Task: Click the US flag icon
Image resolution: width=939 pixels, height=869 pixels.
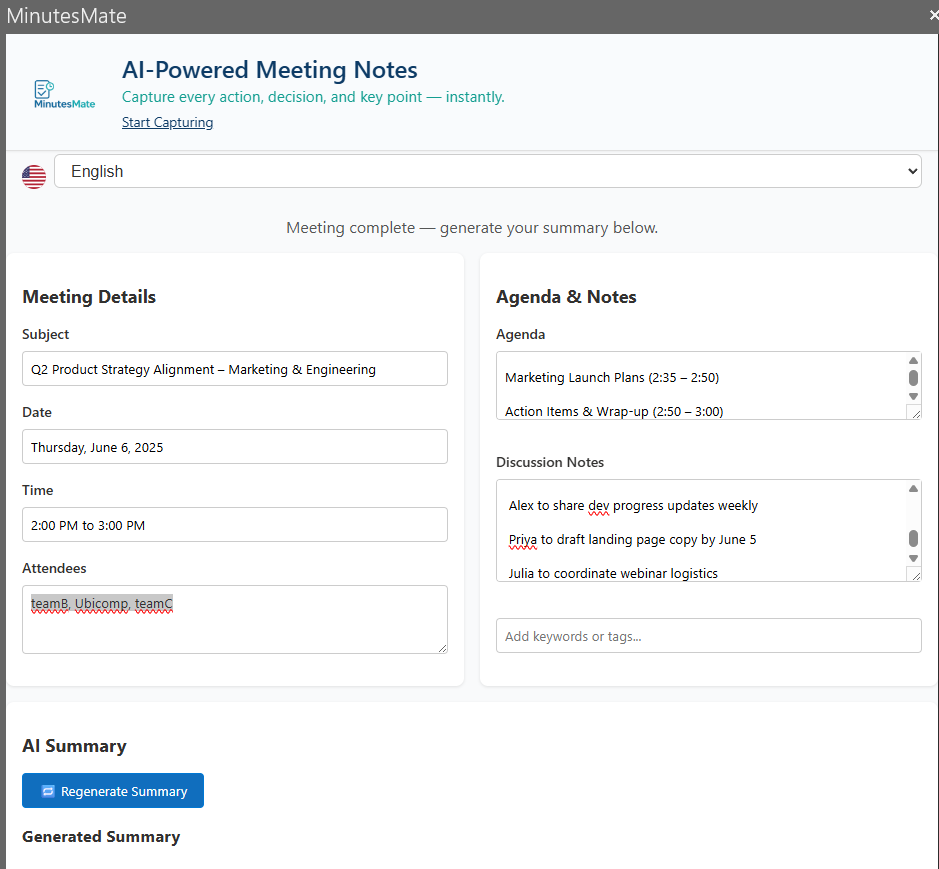Action: pyautogui.click(x=34, y=177)
